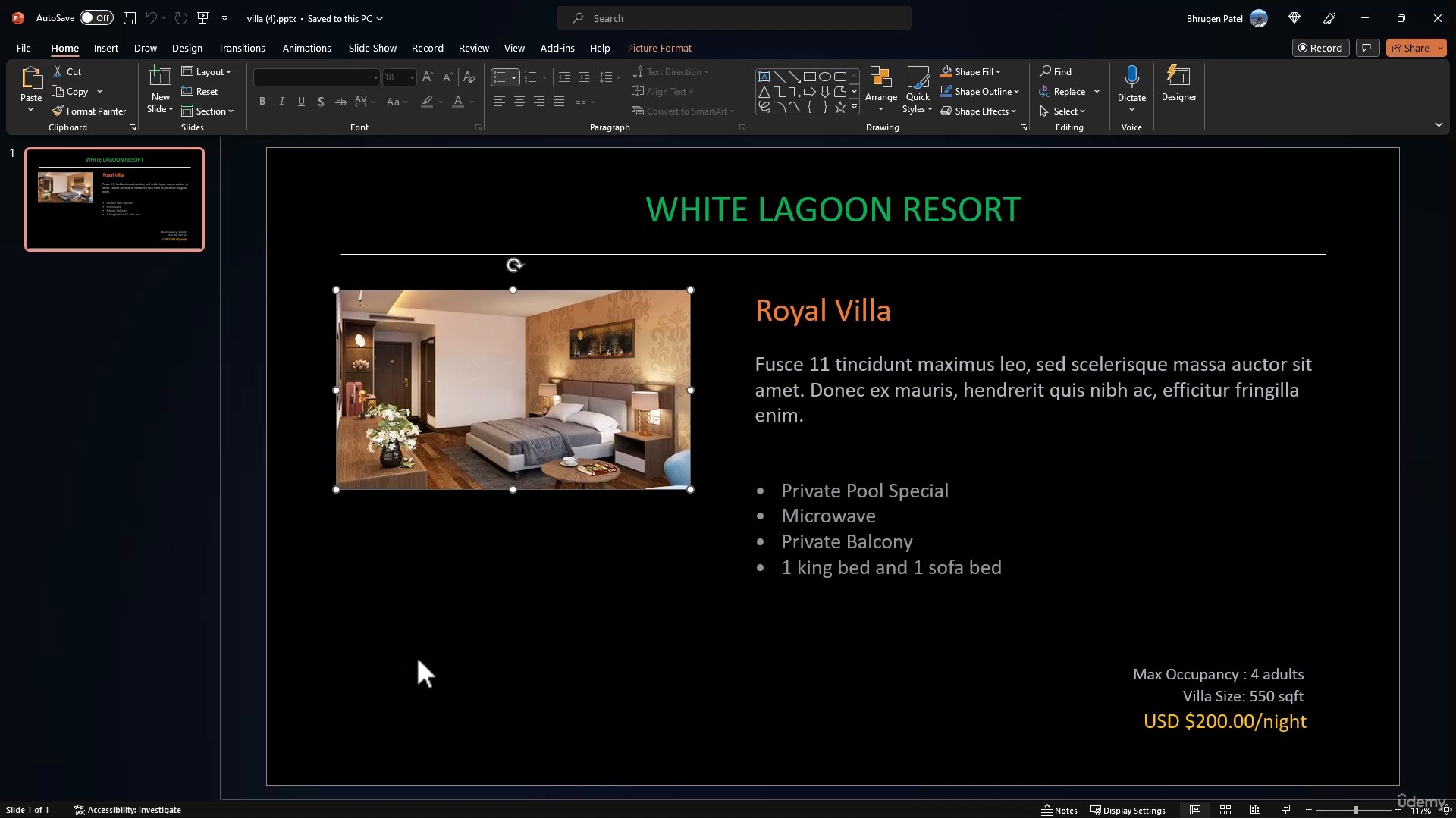Image resolution: width=1456 pixels, height=819 pixels.
Task: Open text highlight color picker
Action: pyautogui.click(x=428, y=102)
